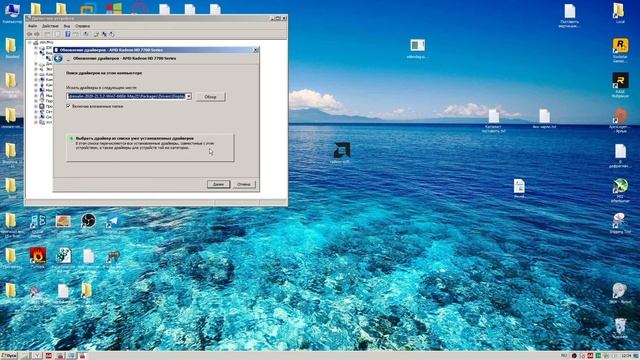Click the RU language indicator in tray

564,356
